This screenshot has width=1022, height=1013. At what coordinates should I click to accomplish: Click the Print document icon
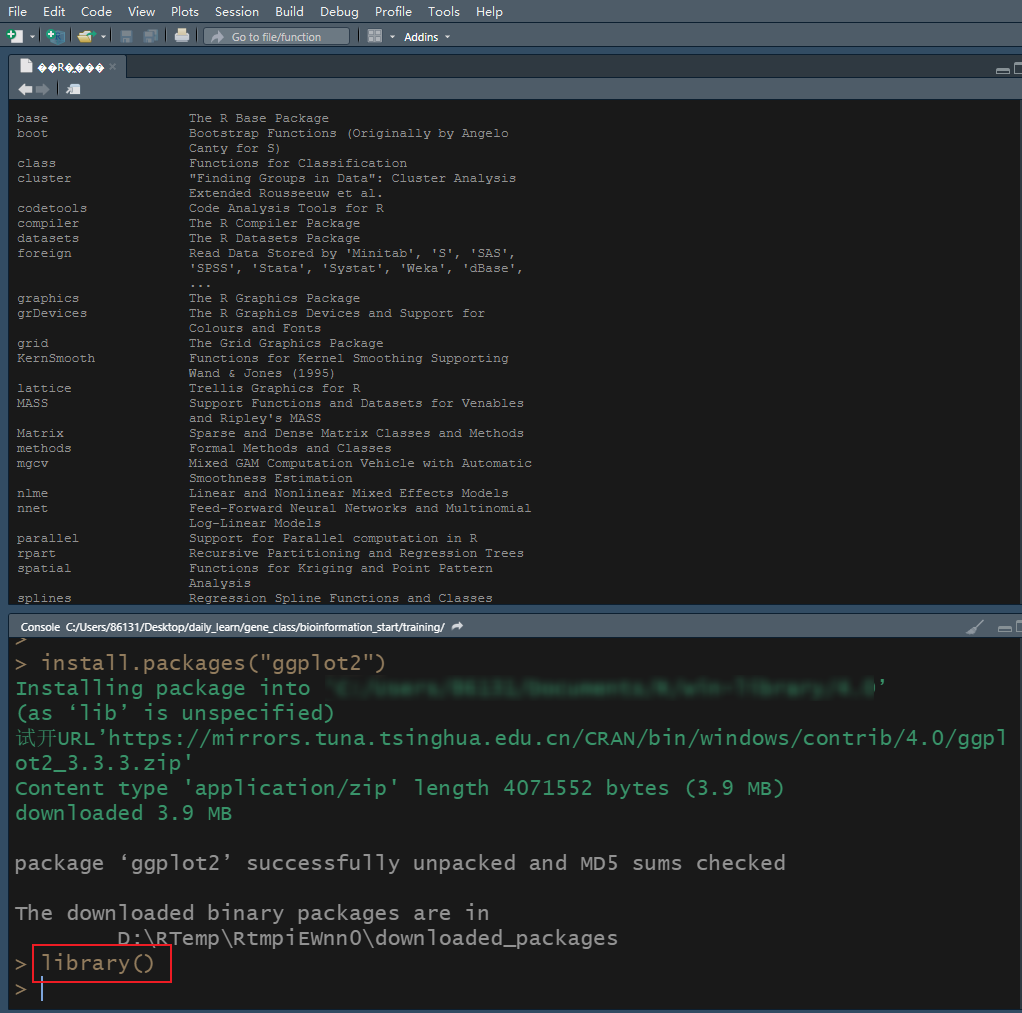tap(182, 36)
